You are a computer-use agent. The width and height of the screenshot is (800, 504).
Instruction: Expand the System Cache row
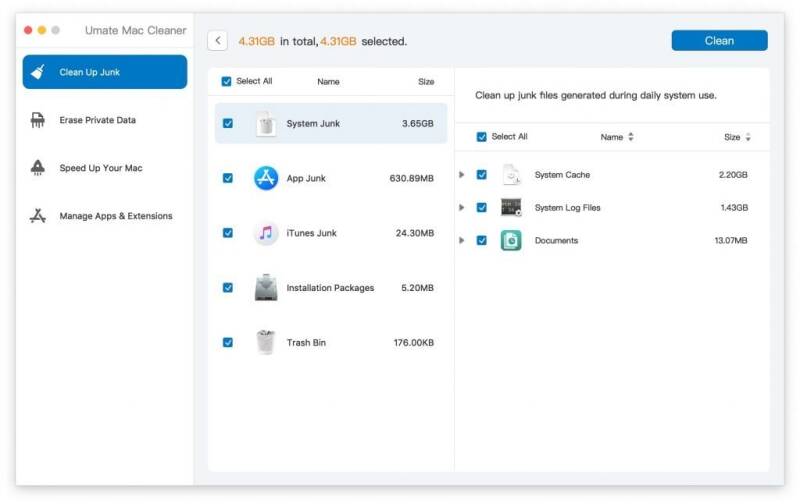(462, 175)
